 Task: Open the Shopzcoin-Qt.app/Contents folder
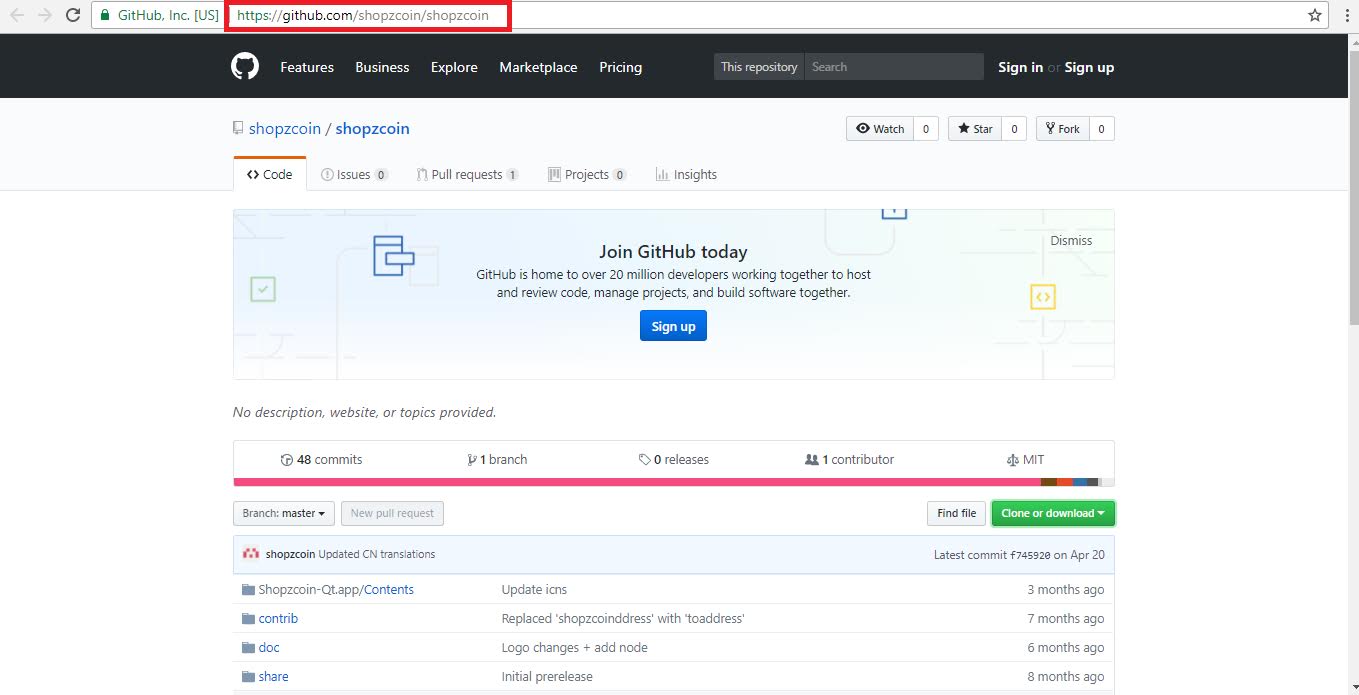tap(336, 589)
